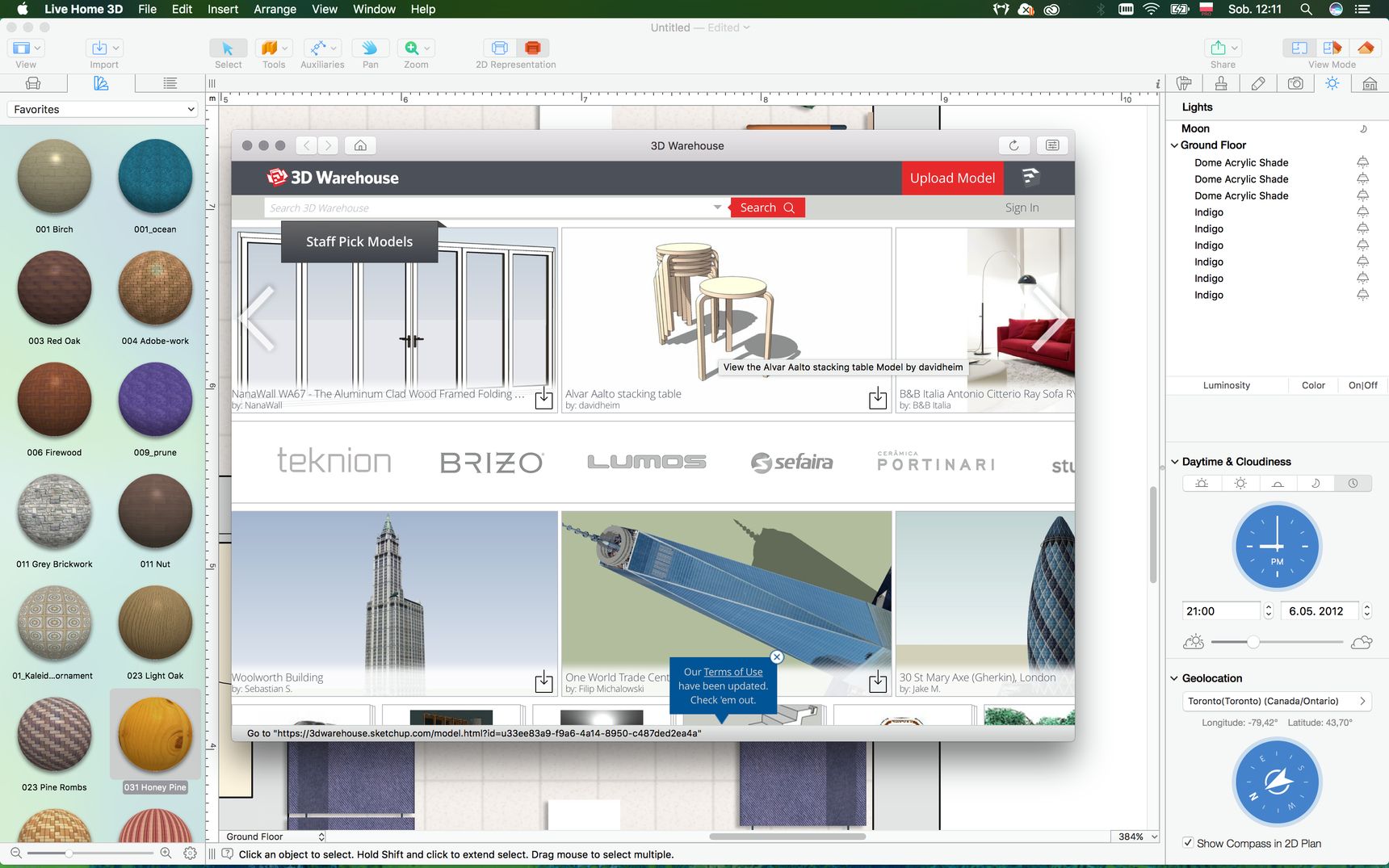
Task: Expand the warehouse search options arrow
Action: click(x=717, y=208)
